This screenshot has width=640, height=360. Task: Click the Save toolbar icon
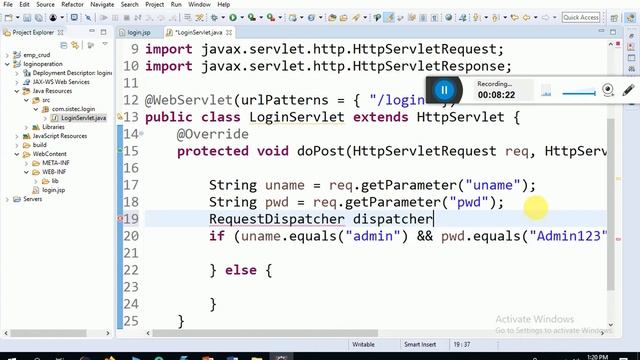click(x=27, y=18)
